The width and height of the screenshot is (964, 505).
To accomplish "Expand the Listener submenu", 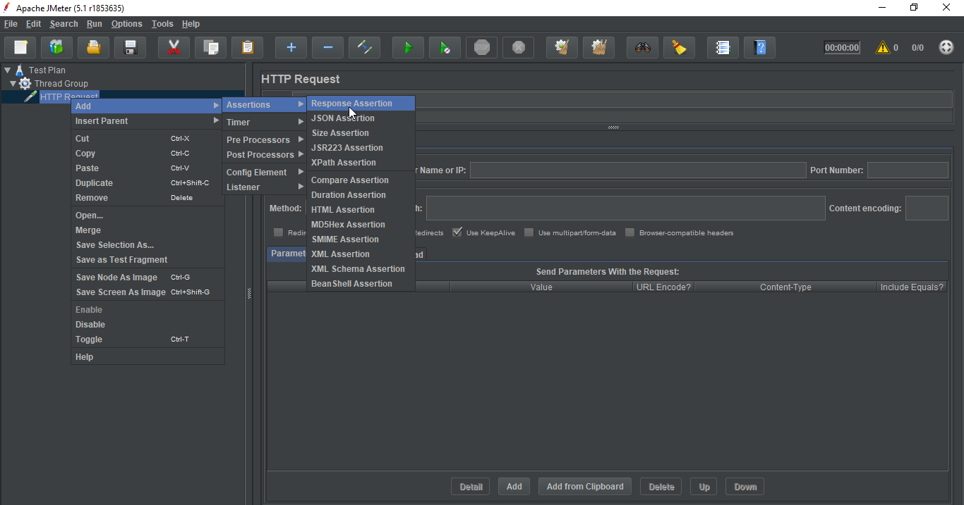I will 264,187.
